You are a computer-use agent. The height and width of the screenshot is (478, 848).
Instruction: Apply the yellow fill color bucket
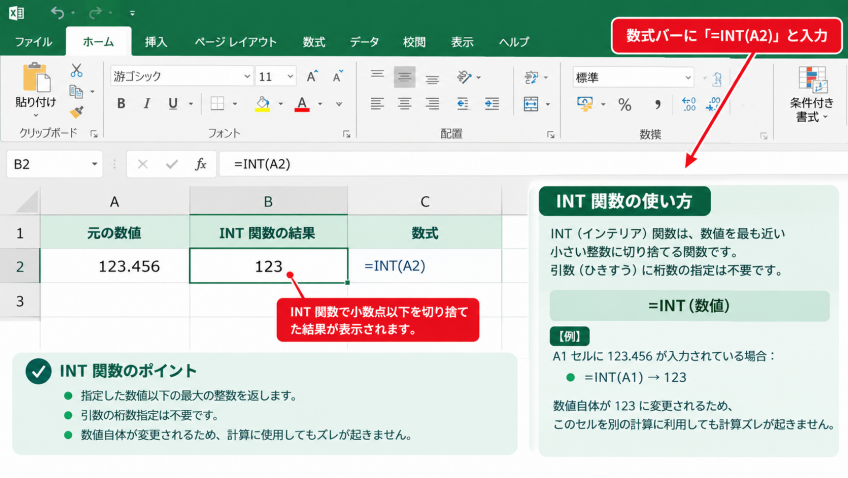[263, 104]
